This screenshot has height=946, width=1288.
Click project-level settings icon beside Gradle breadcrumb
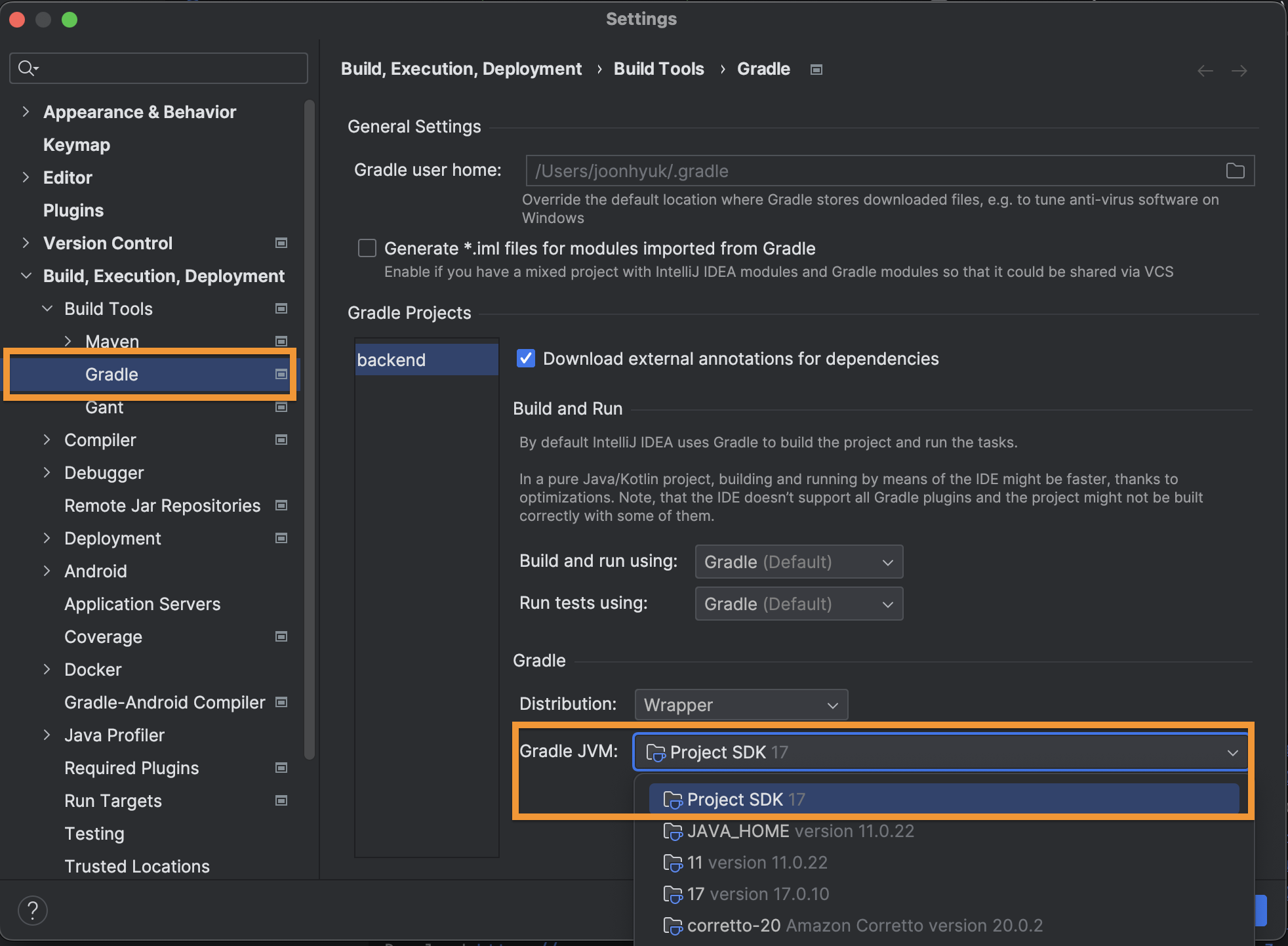click(816, 70)
